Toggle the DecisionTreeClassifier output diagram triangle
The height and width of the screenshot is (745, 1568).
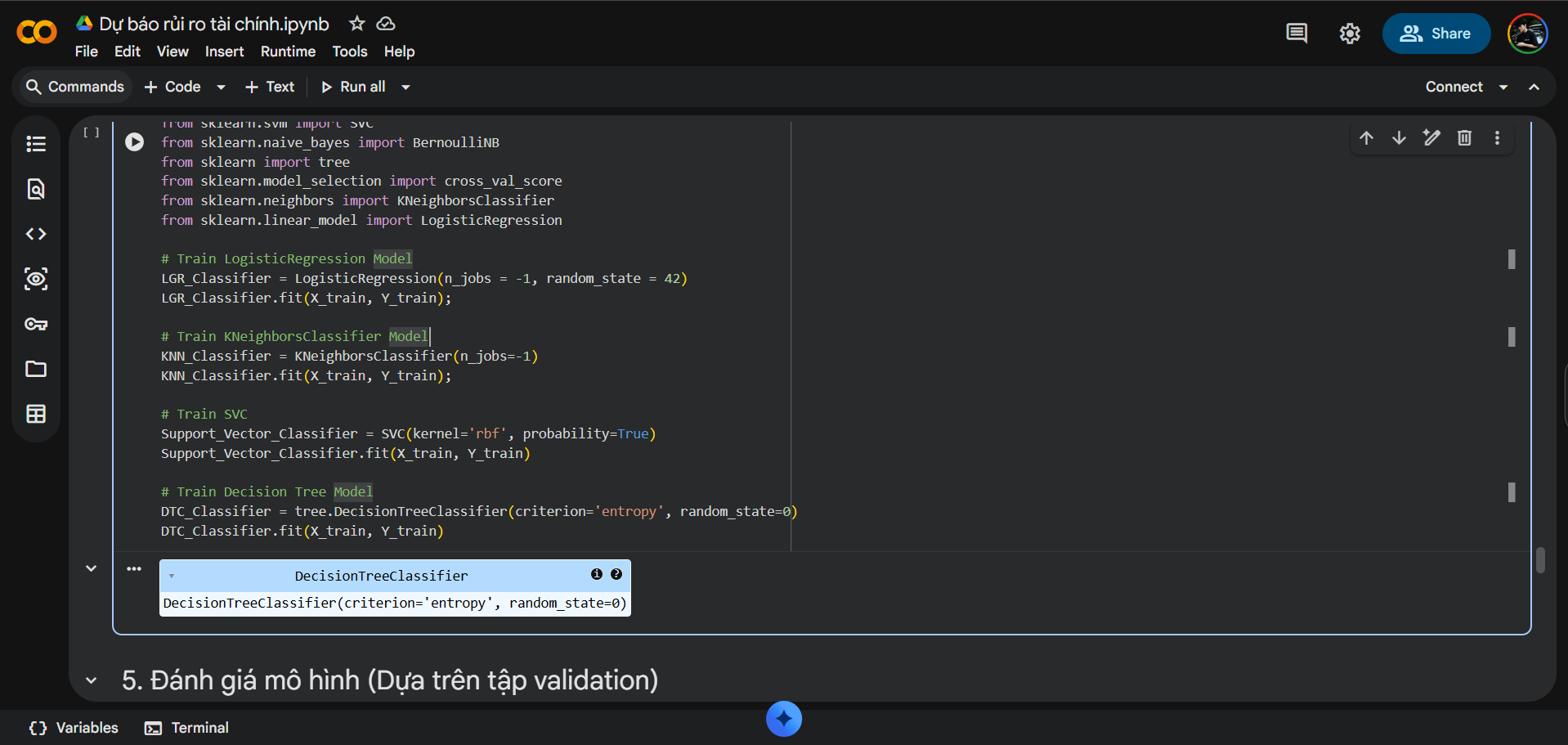172,576
